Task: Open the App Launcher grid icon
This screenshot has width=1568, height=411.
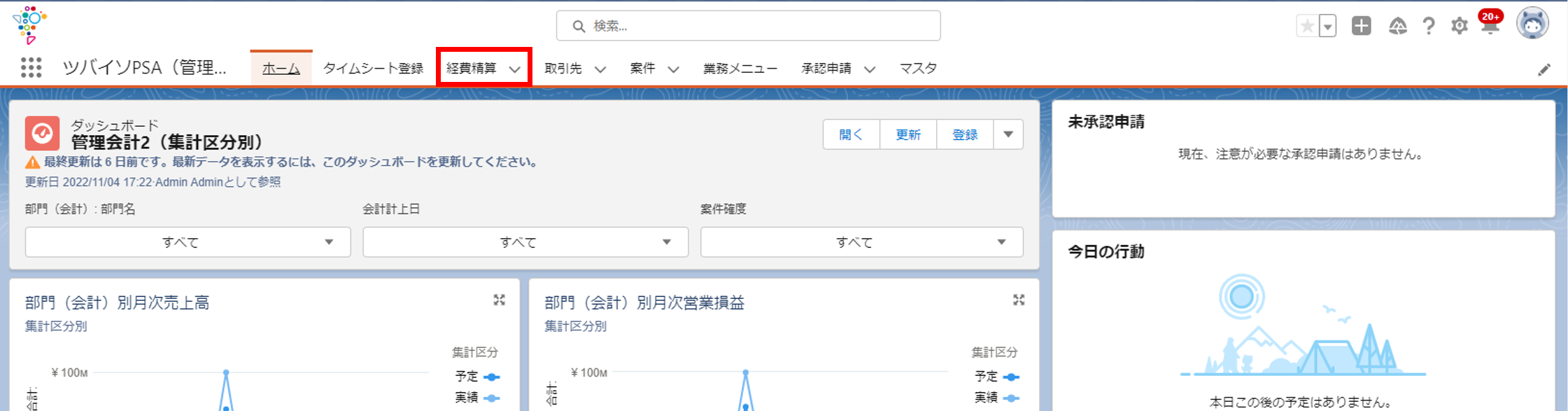Action: 31,67
